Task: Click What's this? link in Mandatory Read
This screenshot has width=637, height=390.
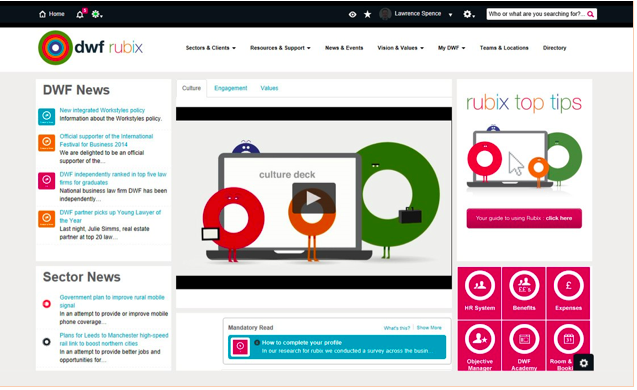Action: [396, 328]
